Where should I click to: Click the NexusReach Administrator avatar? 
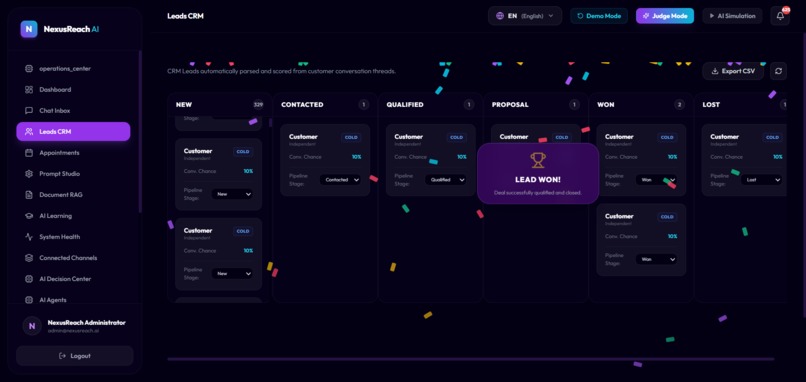pyautogui.click(x=32, y=326)
